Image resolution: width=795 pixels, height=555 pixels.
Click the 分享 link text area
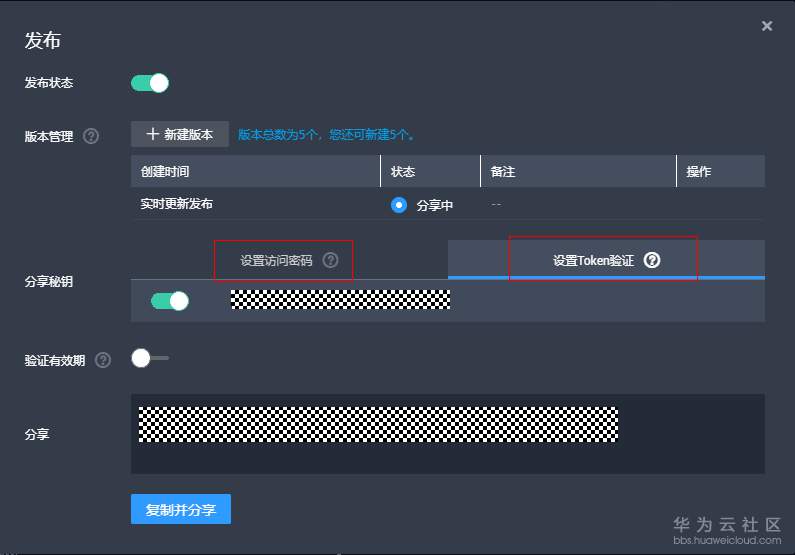pos(448,434)
